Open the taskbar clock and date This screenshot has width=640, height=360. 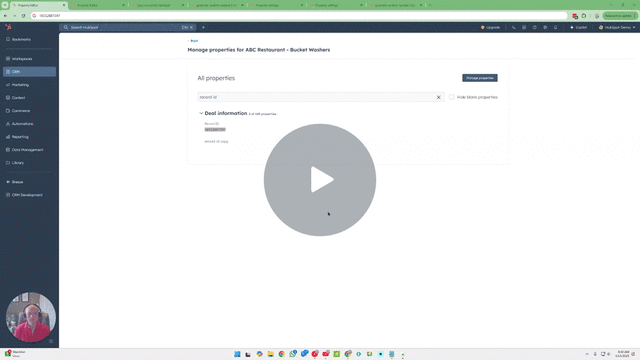[x=623, y=354]
